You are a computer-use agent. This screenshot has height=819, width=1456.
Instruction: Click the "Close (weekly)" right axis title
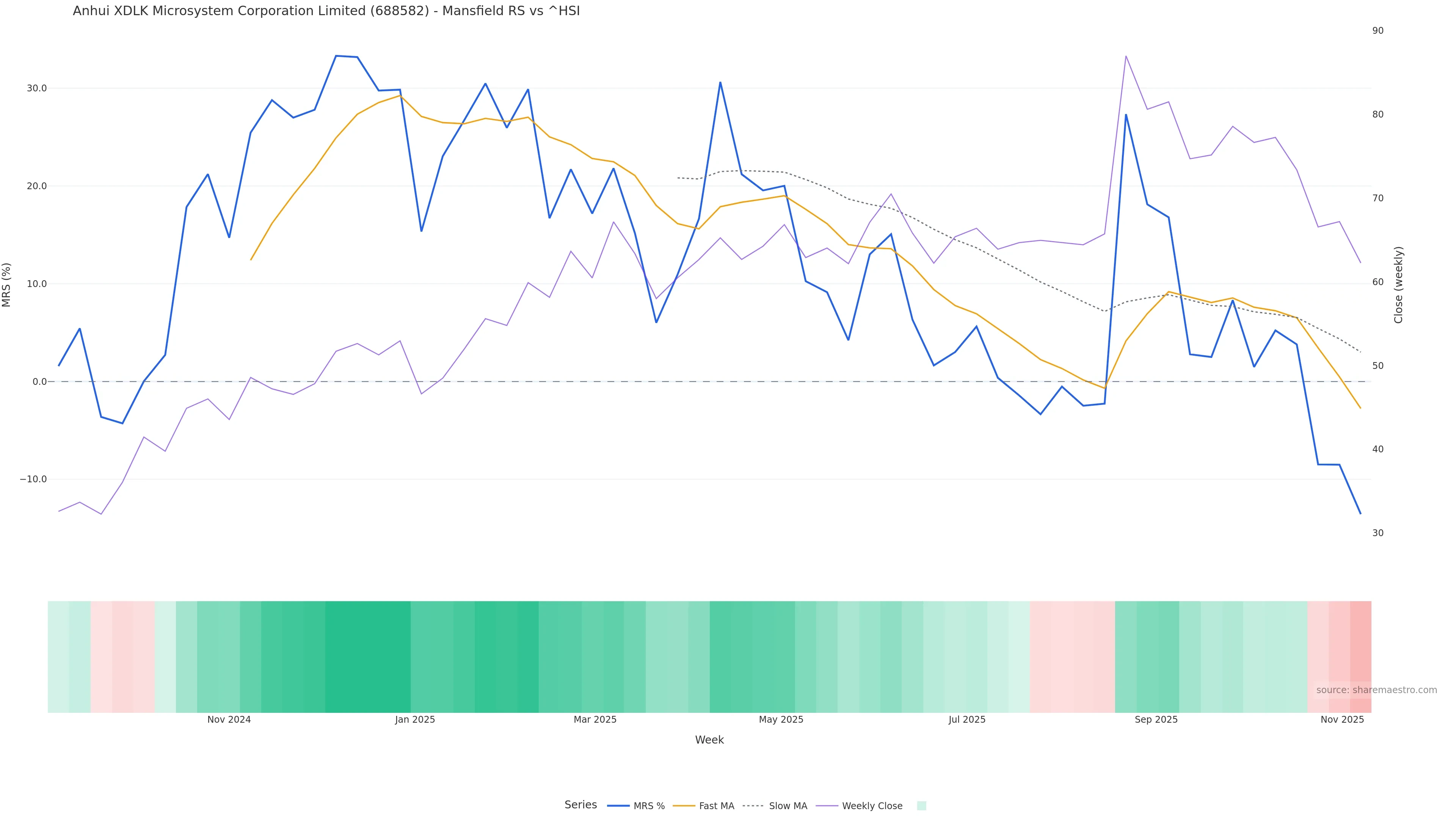tap(1398, 285)
